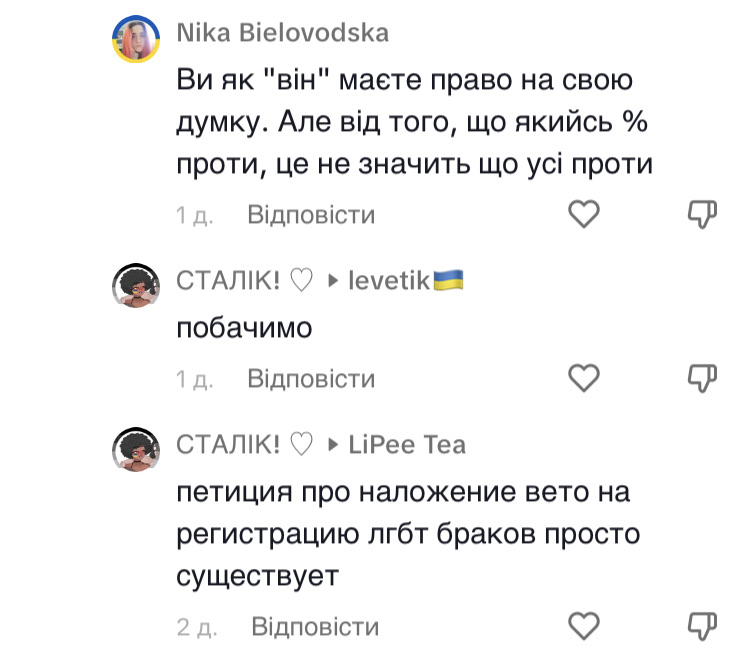The width and height of the screenshot is (750, 655).
Task: Click Відповісти under the петиция comment
Action: pyautogui.click(x=314, y=627)
